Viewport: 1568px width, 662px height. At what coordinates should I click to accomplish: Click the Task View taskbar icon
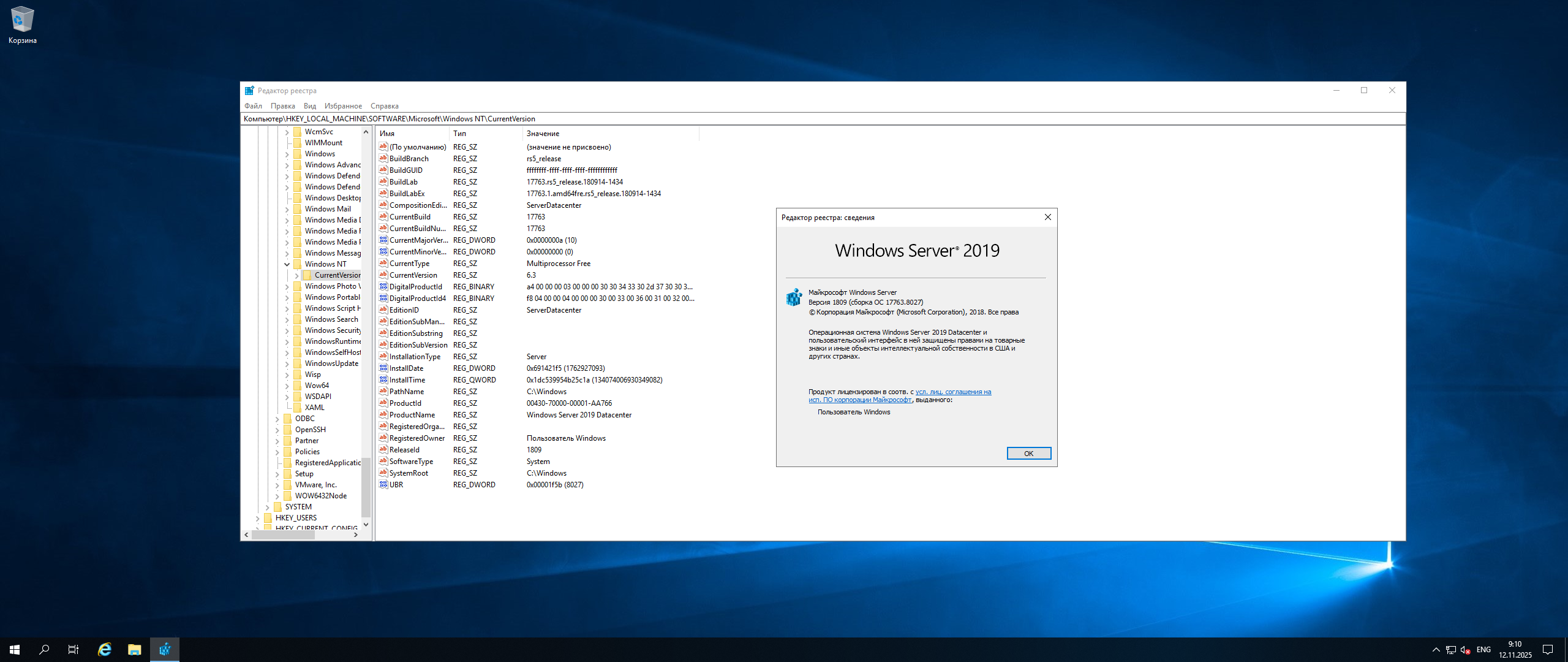pos(73,650)
